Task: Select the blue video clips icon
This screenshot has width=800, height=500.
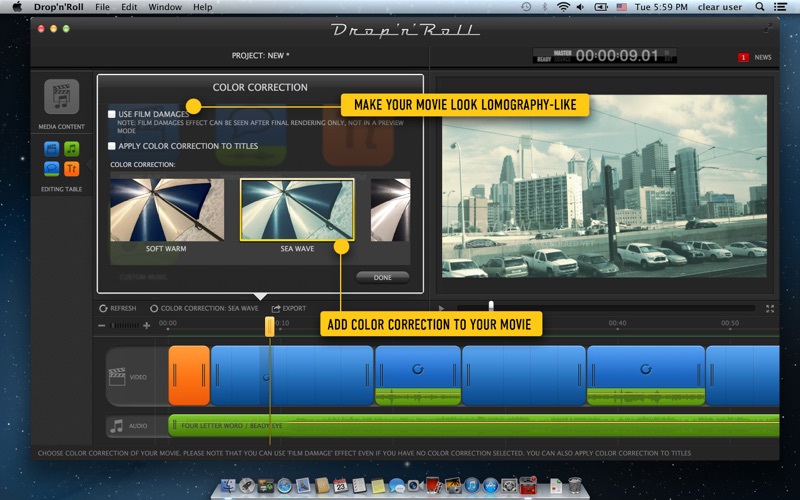Action: 52,149
